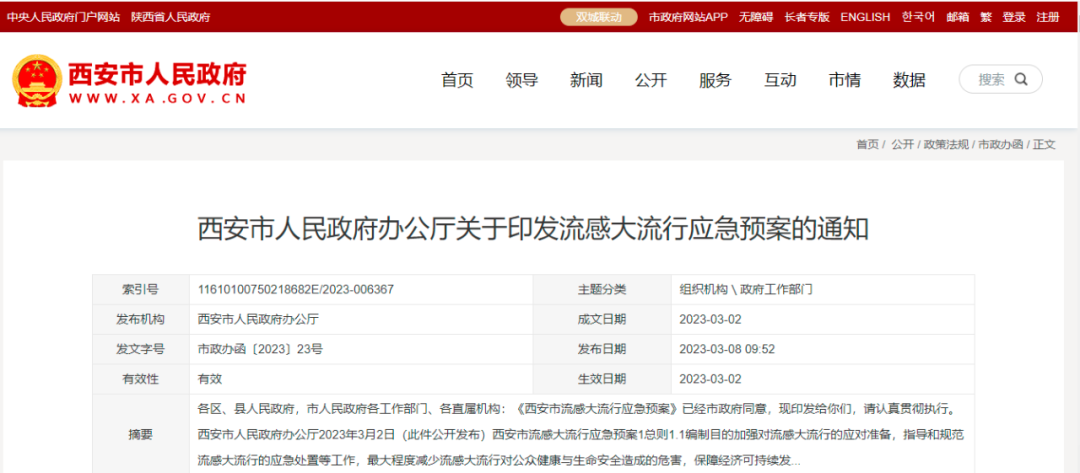Image resolution: width=1080 pixels, height=473 pixels.
Task: Switch to traditional Chinese 繁
Action: [x=986, y=17]
